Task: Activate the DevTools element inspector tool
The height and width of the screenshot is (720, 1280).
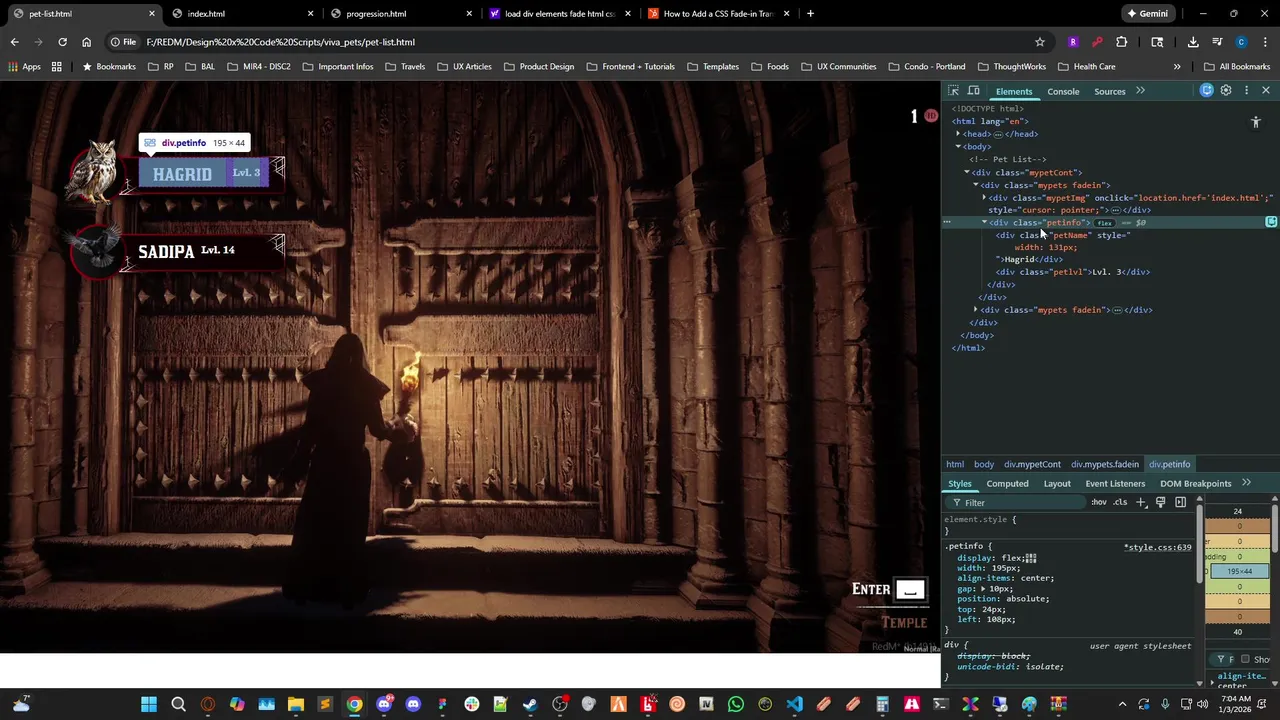Action: click(953, 91)
